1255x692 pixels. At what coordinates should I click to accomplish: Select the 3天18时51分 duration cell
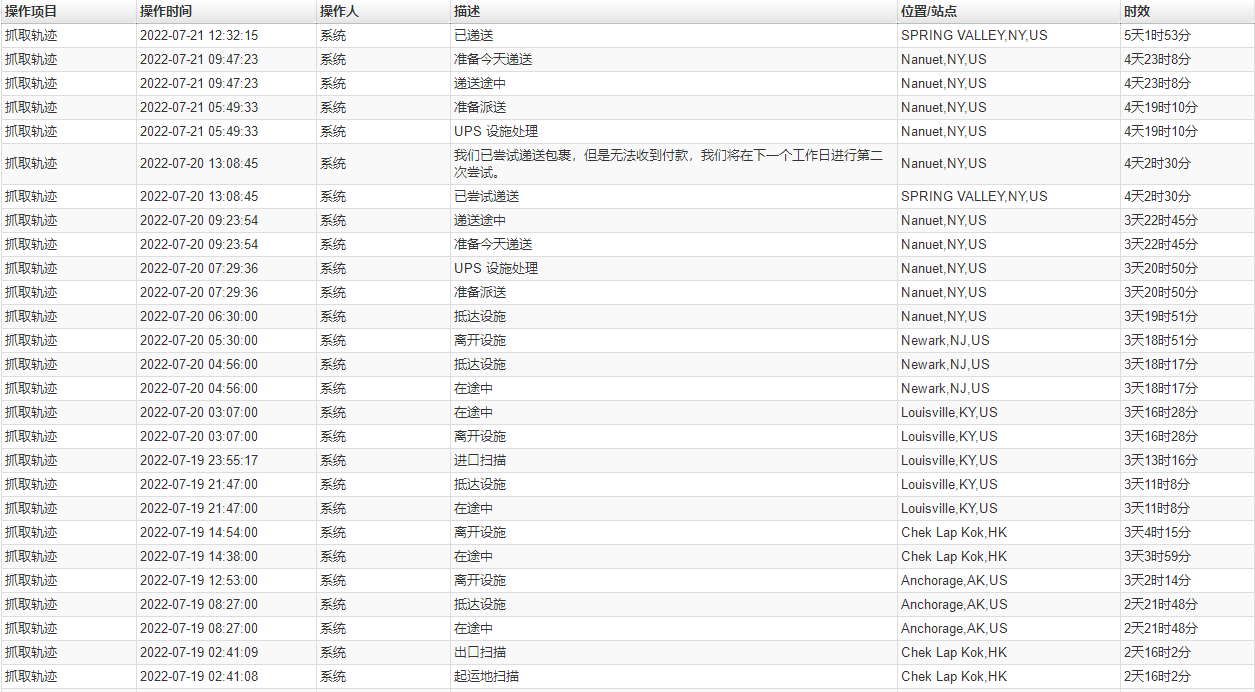1160,340
